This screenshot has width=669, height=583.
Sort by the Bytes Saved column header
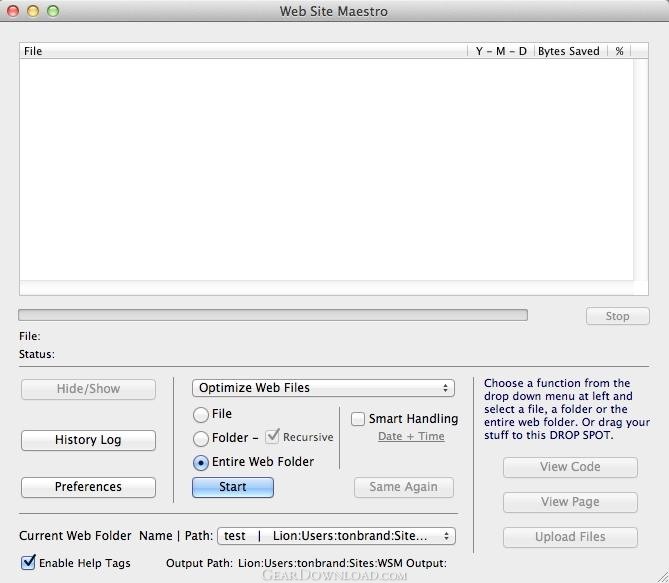[x=570, y=51]
